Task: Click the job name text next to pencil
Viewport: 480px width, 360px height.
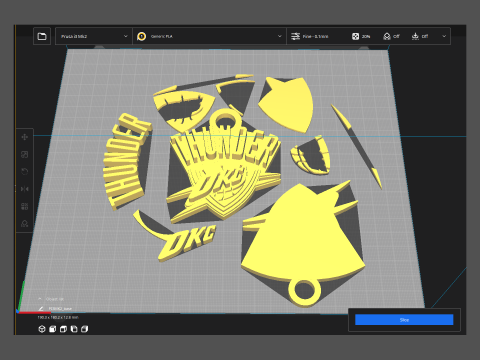Action: [60, 309]
